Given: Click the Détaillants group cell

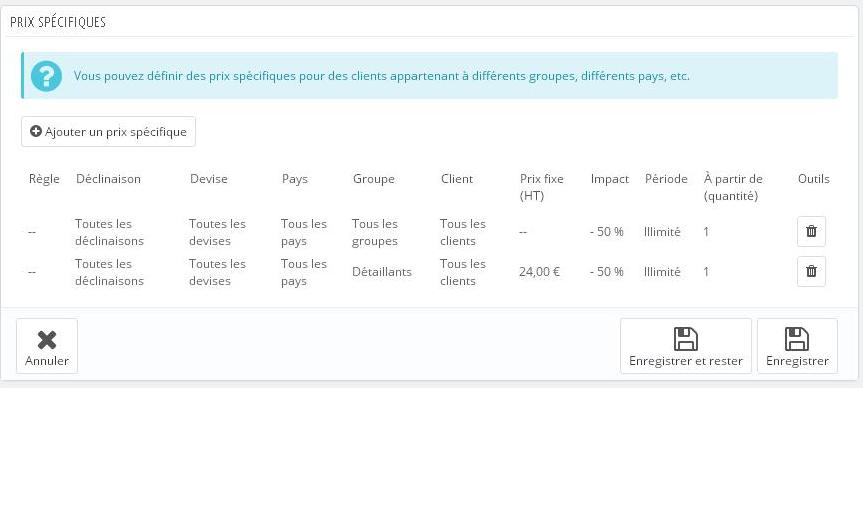Looking at the screenshot, I should [x=381, y=272].
